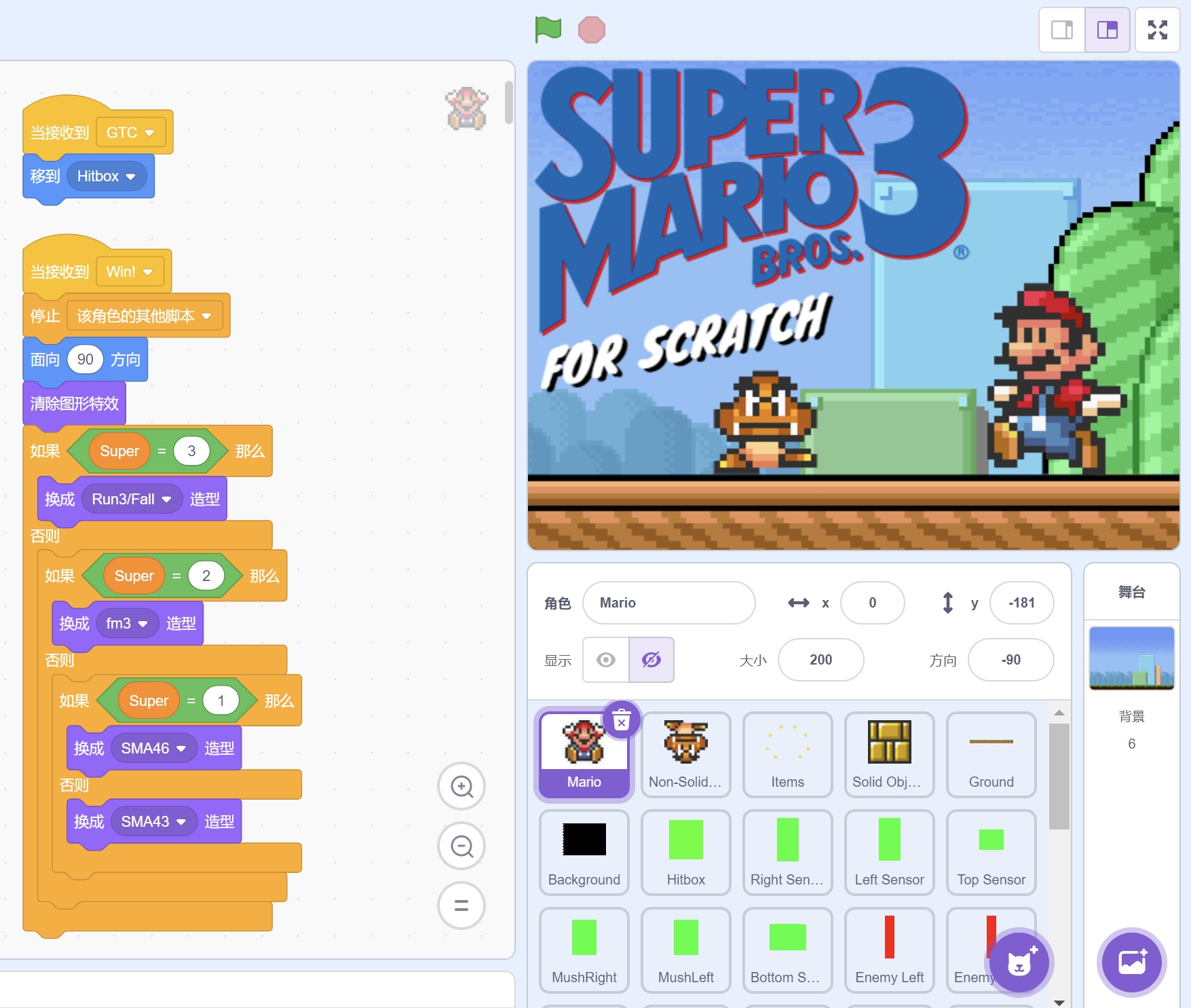This screenshot has width=1191, height=1008.
Task: Edit the point in direction value 90
Action: (x=86, y=359)
